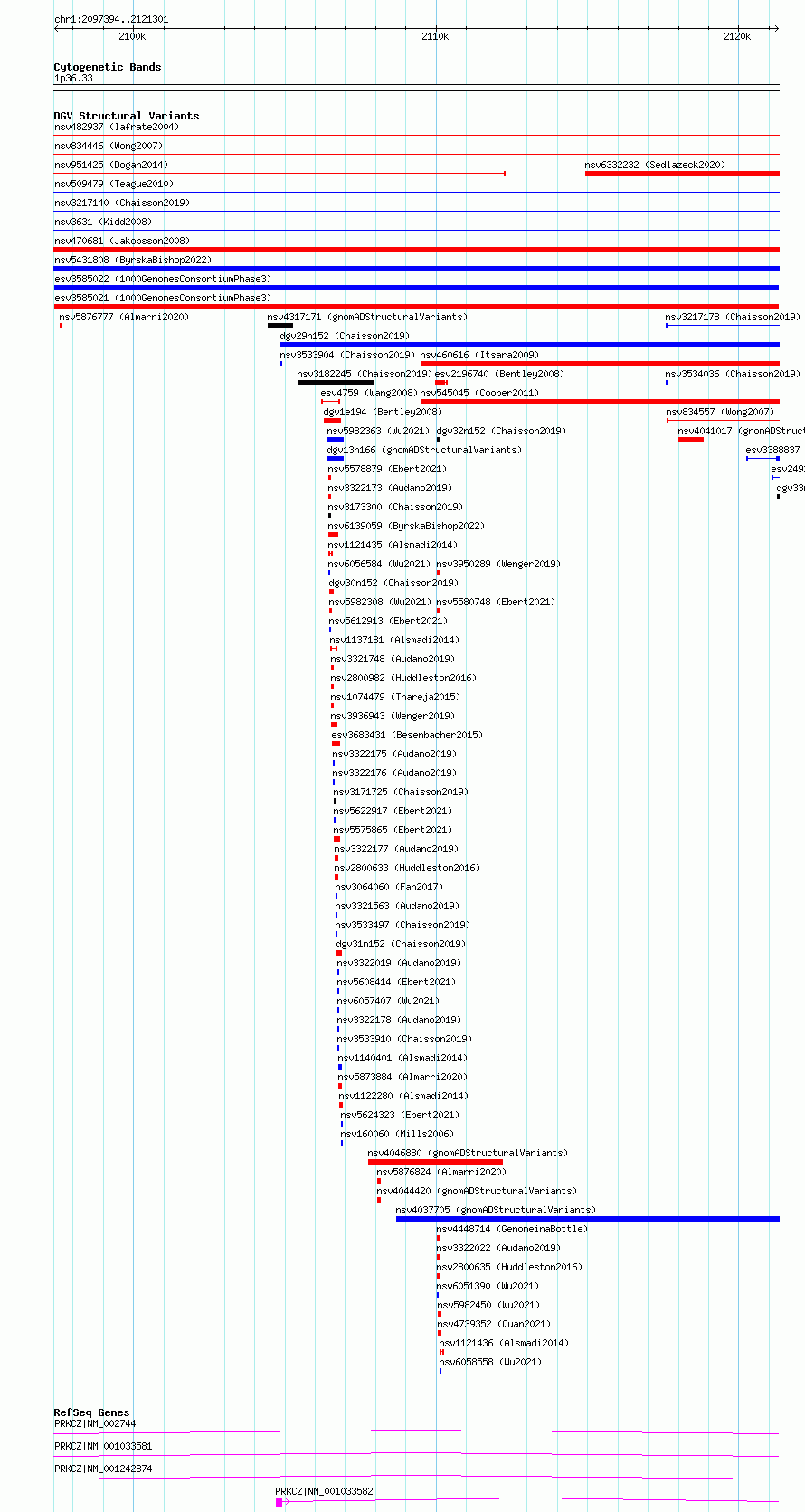This screenshot has width=805, height=1512.
Task: Select nsv460616 (Itsara2009) variant
Action: click(479, 355)
